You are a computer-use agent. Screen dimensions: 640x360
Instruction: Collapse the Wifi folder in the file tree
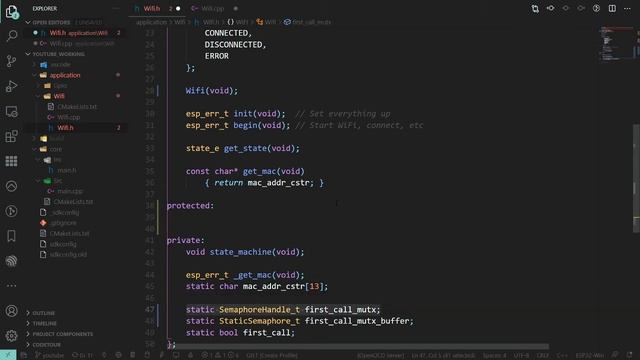pos(59,96)
